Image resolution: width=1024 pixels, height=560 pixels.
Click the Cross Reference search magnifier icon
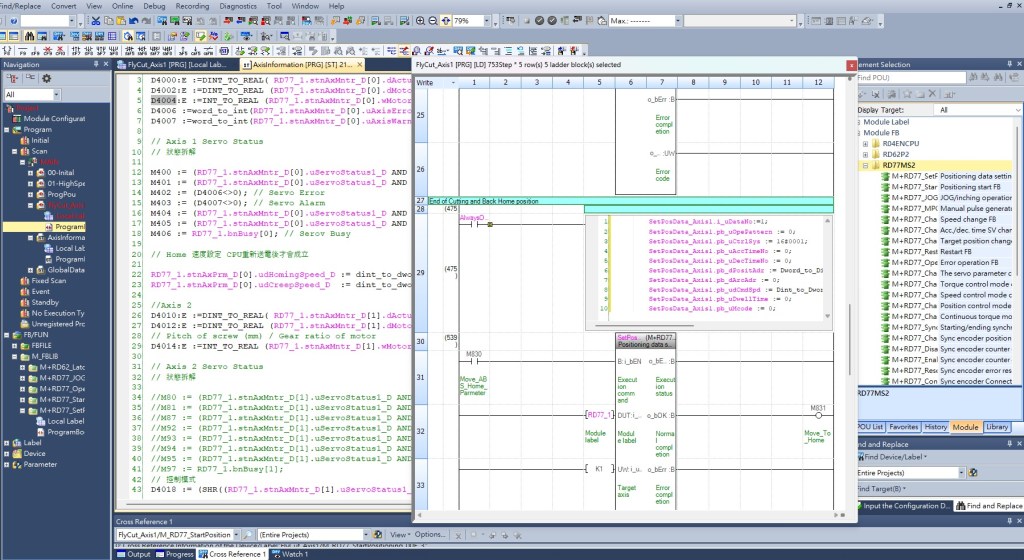coord(248,535)
